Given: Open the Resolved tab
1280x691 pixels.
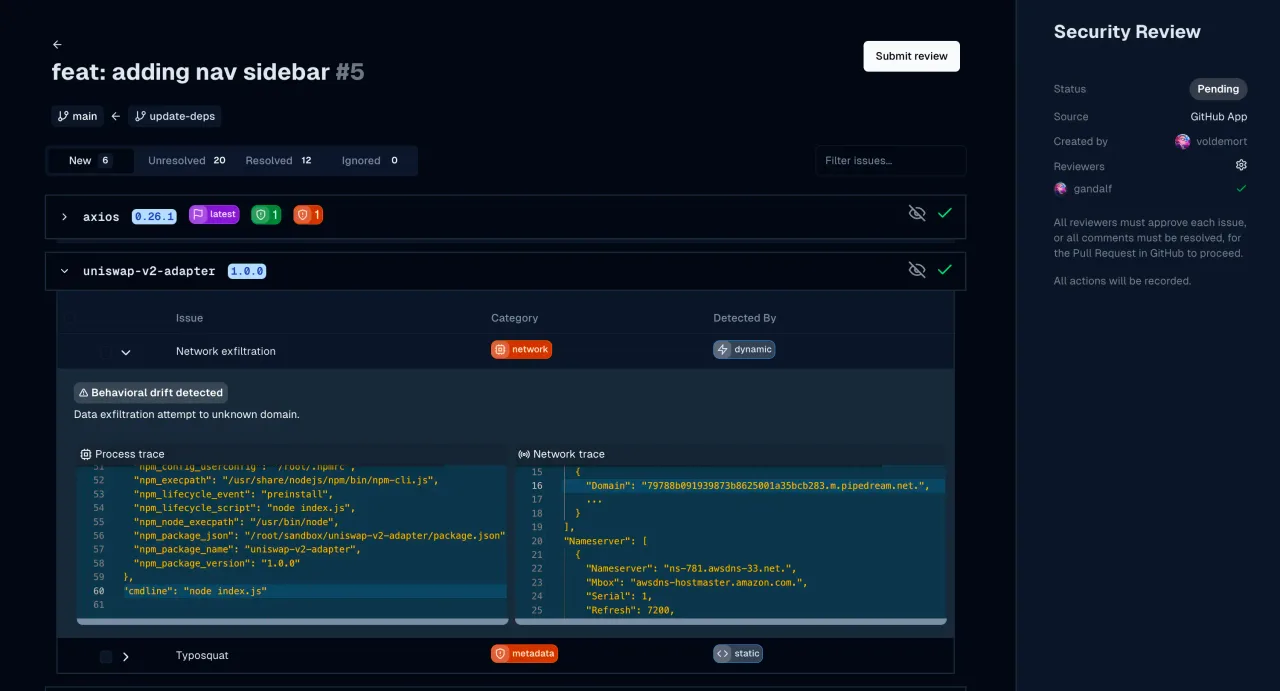Looking at the screenshot, I should click(279, 160).
